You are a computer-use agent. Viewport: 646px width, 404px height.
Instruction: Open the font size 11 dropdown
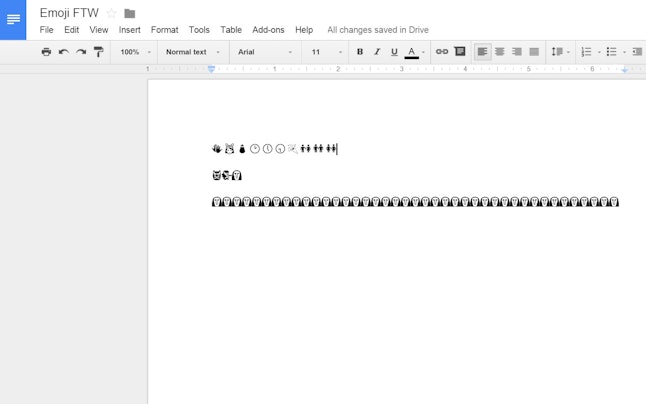[x=326, y=52]
